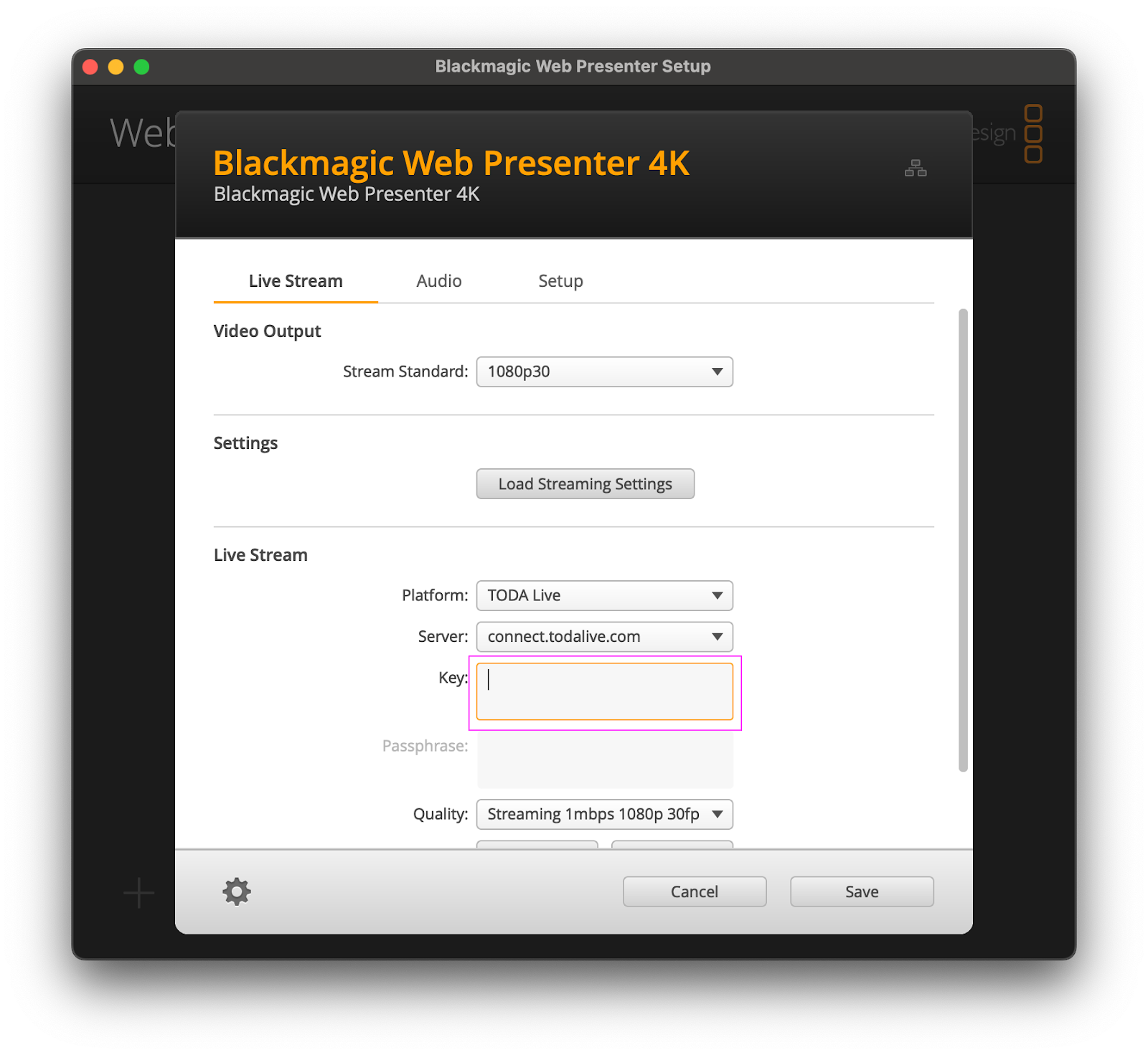
Task: Open the Setup tab
Action: 560,281
